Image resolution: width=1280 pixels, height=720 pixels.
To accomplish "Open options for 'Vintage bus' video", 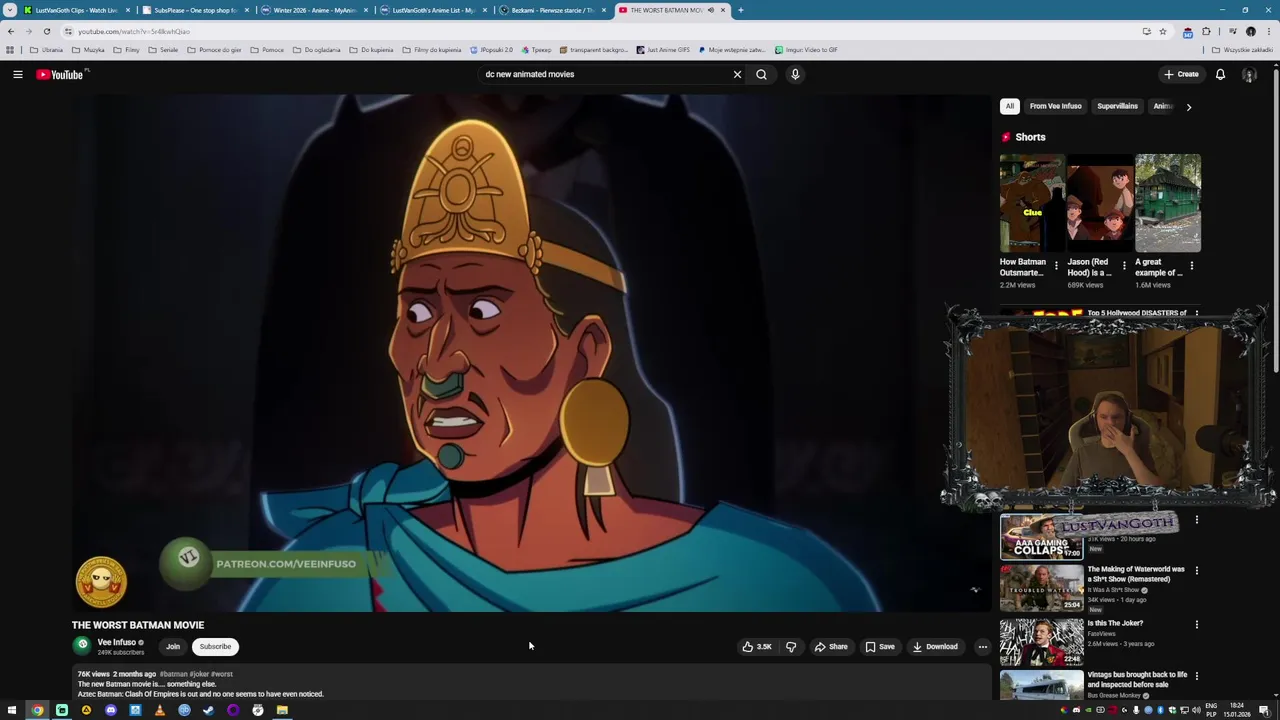I will [x=1196, y=675].
